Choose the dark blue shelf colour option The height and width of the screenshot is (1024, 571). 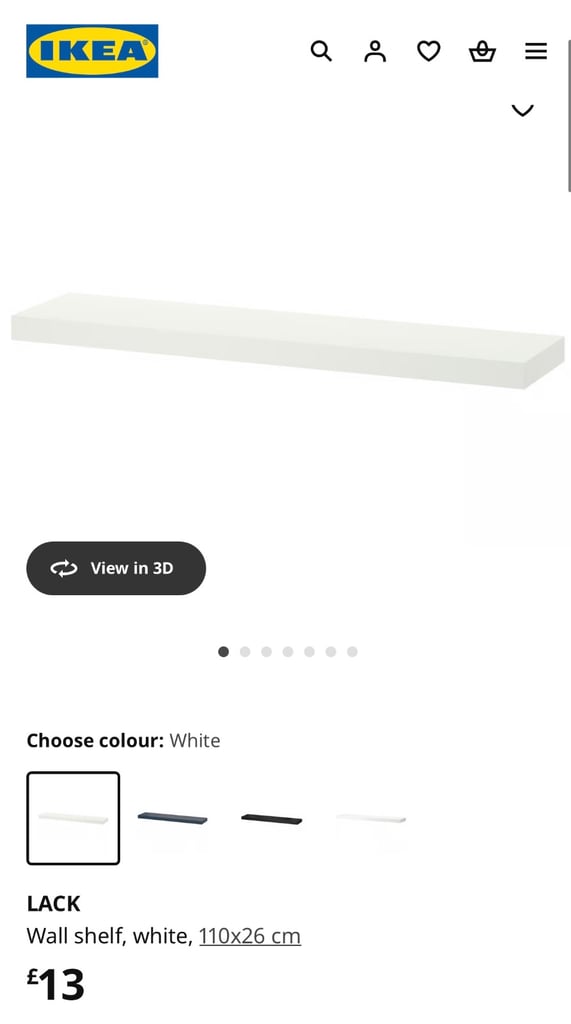[172, 818]
